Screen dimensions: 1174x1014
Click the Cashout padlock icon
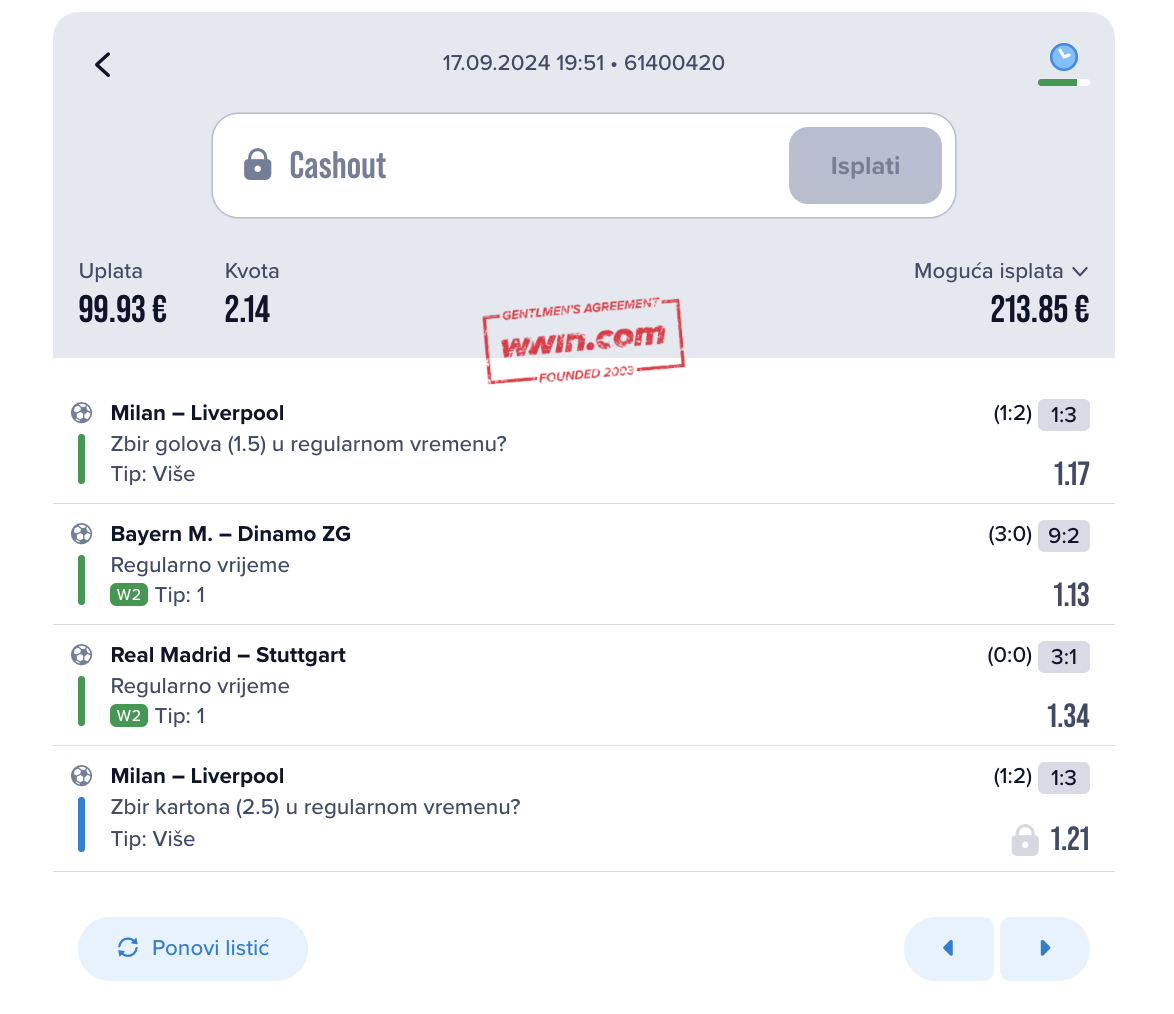[x=258, y=165]
